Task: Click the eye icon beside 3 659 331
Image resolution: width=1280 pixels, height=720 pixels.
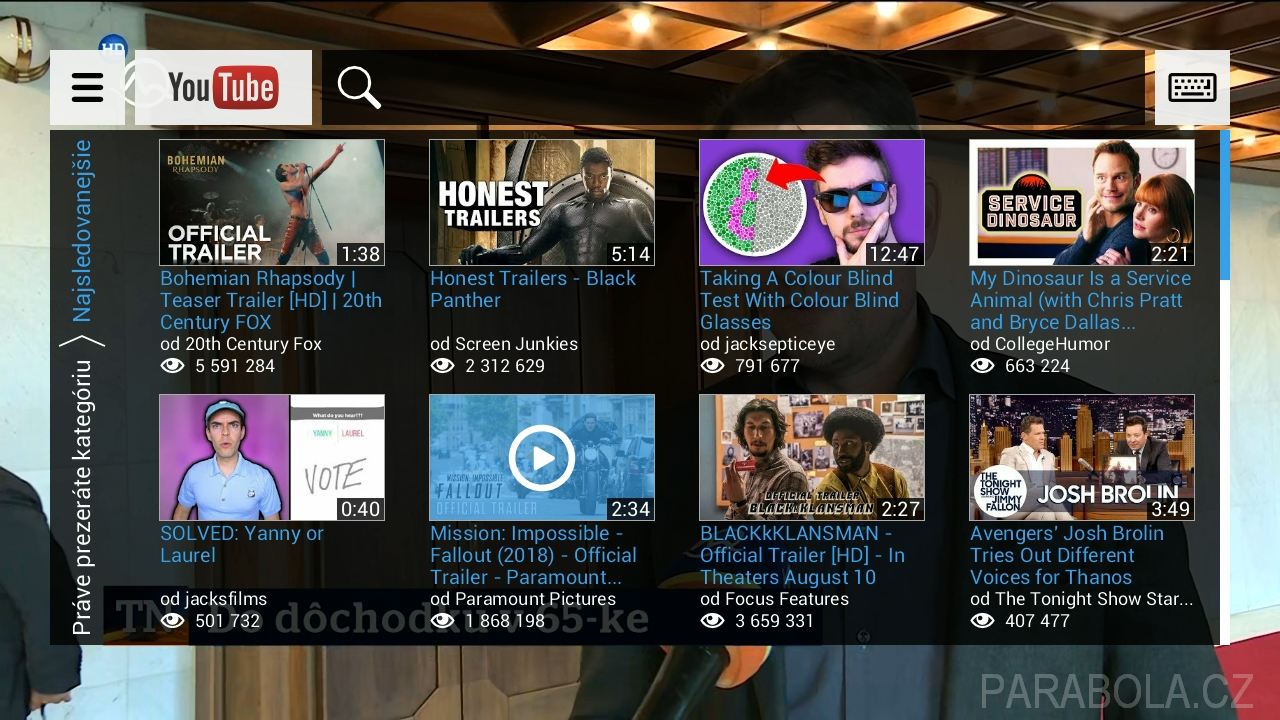Action: click(x=713, y=621)
